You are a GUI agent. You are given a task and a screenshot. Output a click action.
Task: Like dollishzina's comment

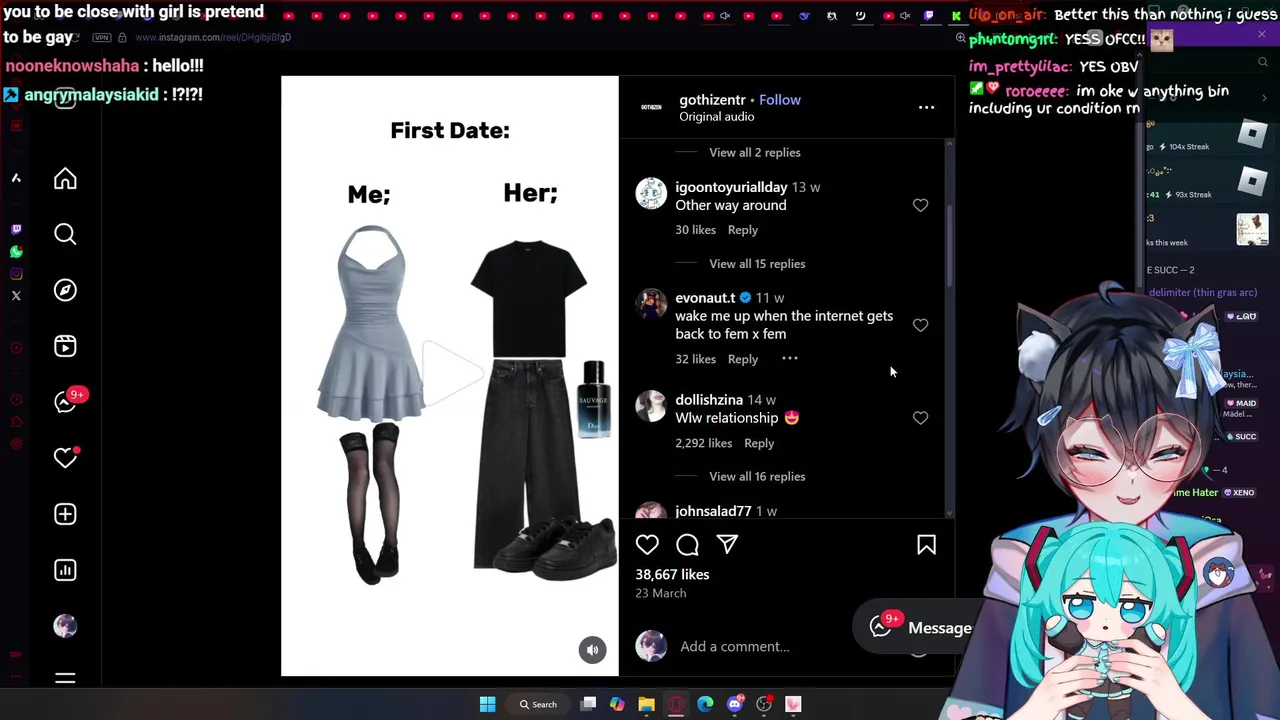pyautogui.click(x=920, y=418)
